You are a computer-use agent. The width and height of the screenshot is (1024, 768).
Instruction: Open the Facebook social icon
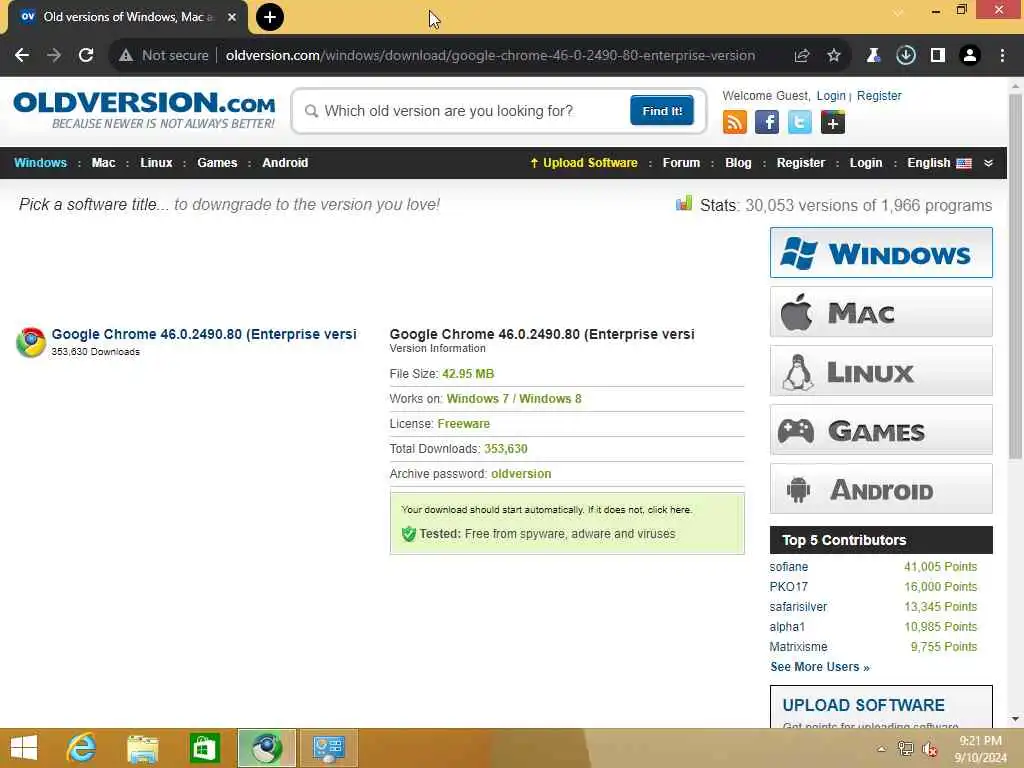[767, 122]
